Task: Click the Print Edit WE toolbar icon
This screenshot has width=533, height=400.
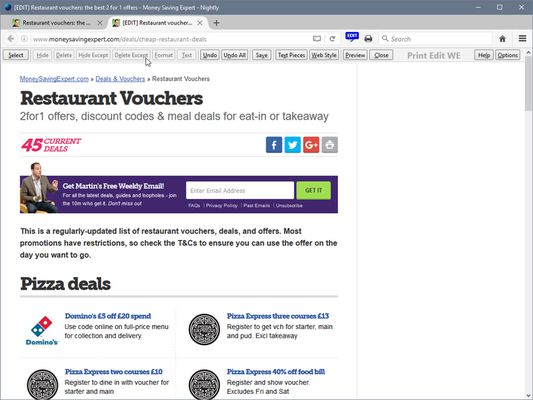Action: (352, 37)
